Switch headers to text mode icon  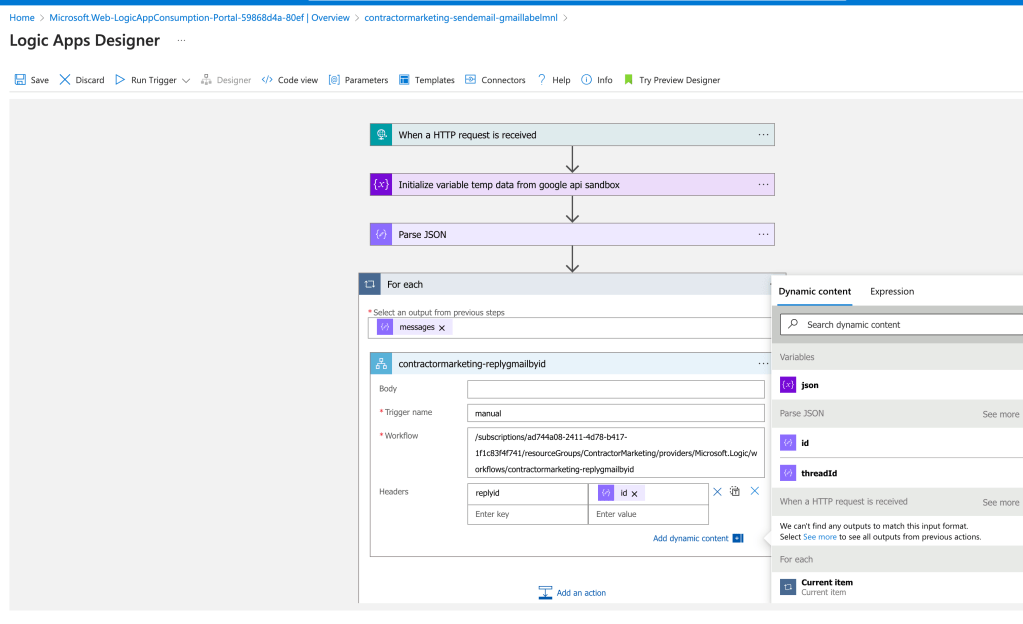(735, 491)
